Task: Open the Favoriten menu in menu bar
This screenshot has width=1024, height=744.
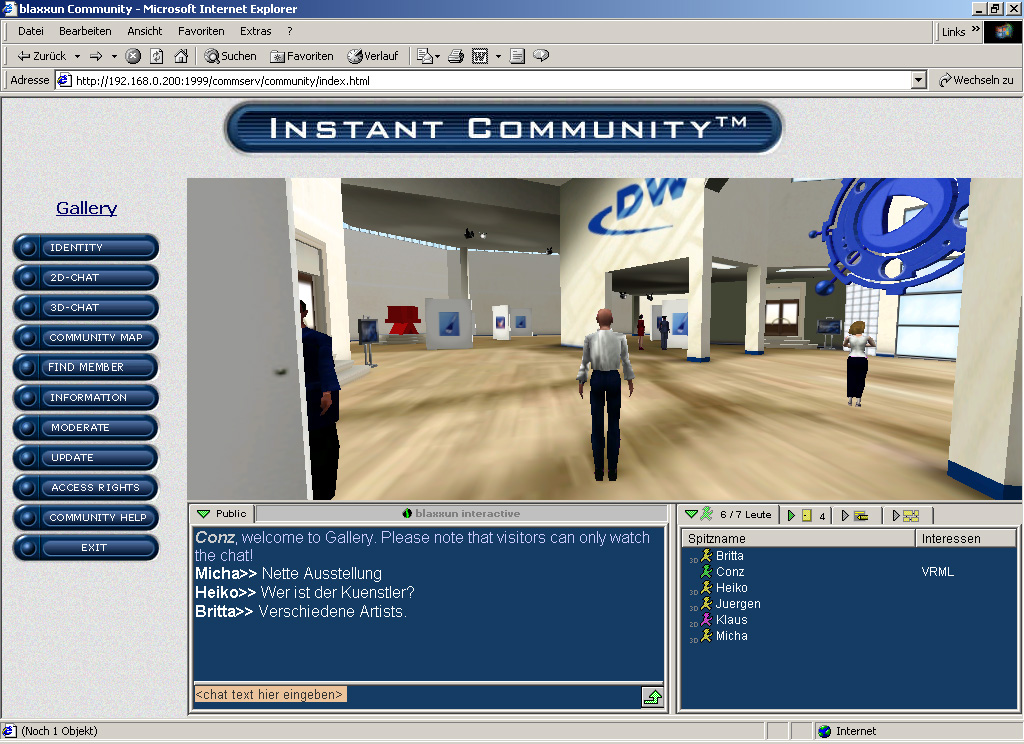Action: pos(202,31)
